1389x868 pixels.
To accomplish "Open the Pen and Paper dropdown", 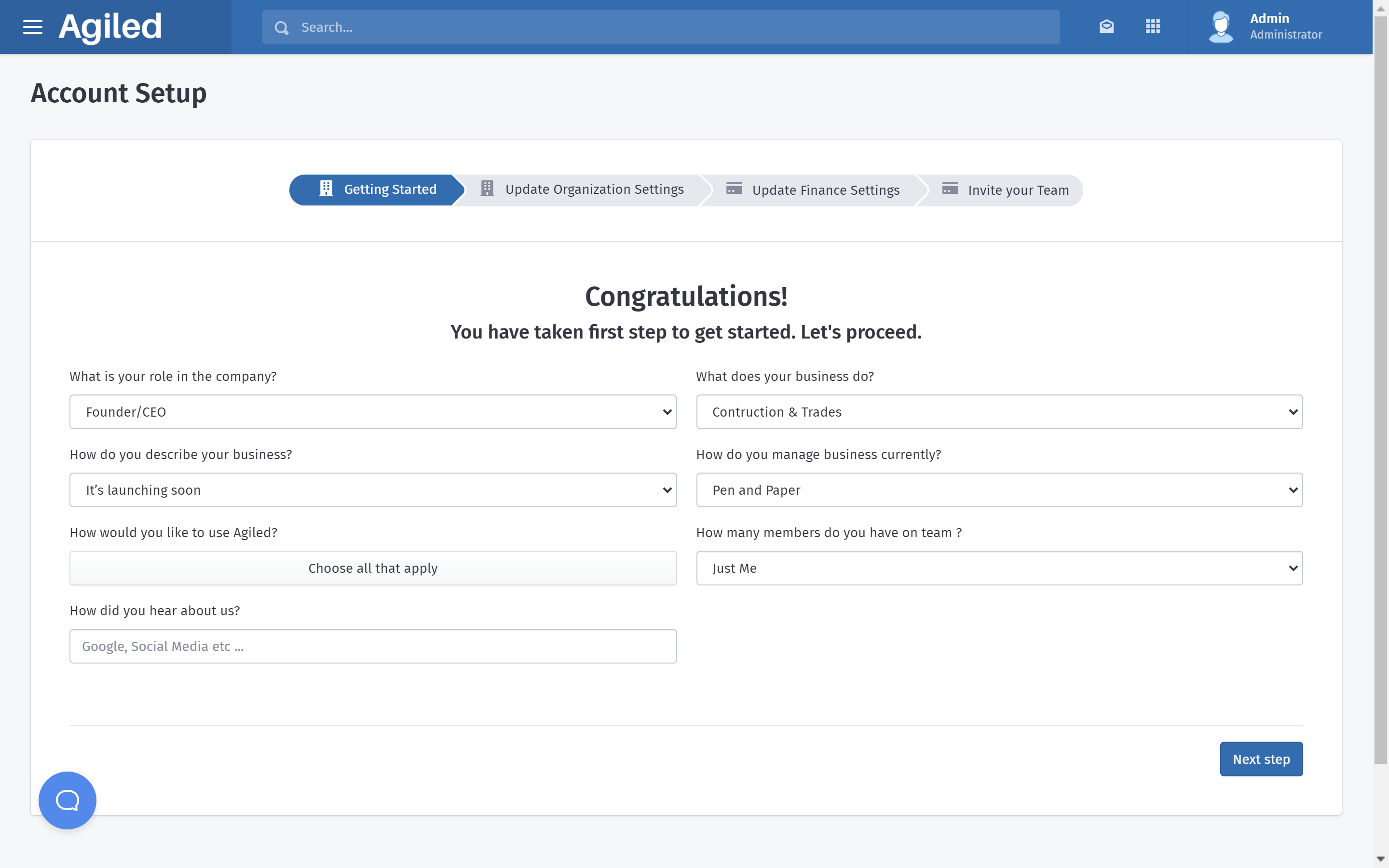I will coord(999,489).
